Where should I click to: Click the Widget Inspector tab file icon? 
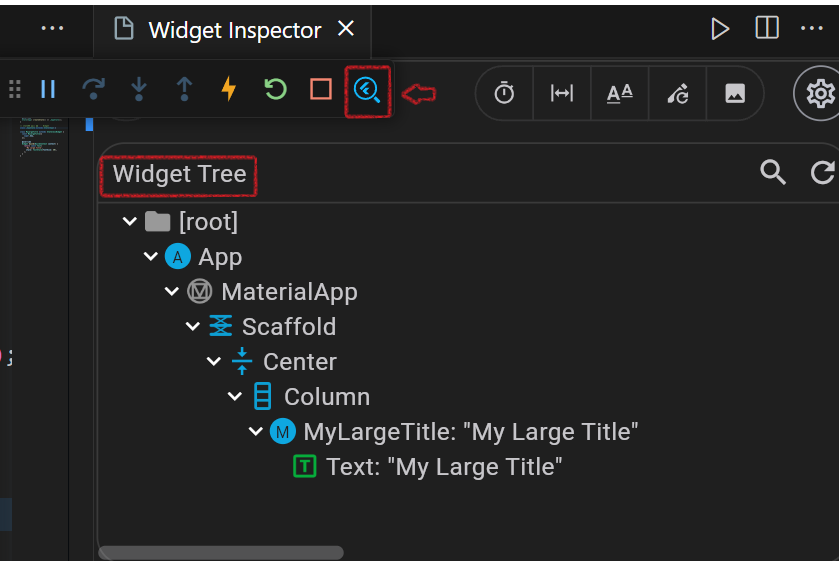124,28
